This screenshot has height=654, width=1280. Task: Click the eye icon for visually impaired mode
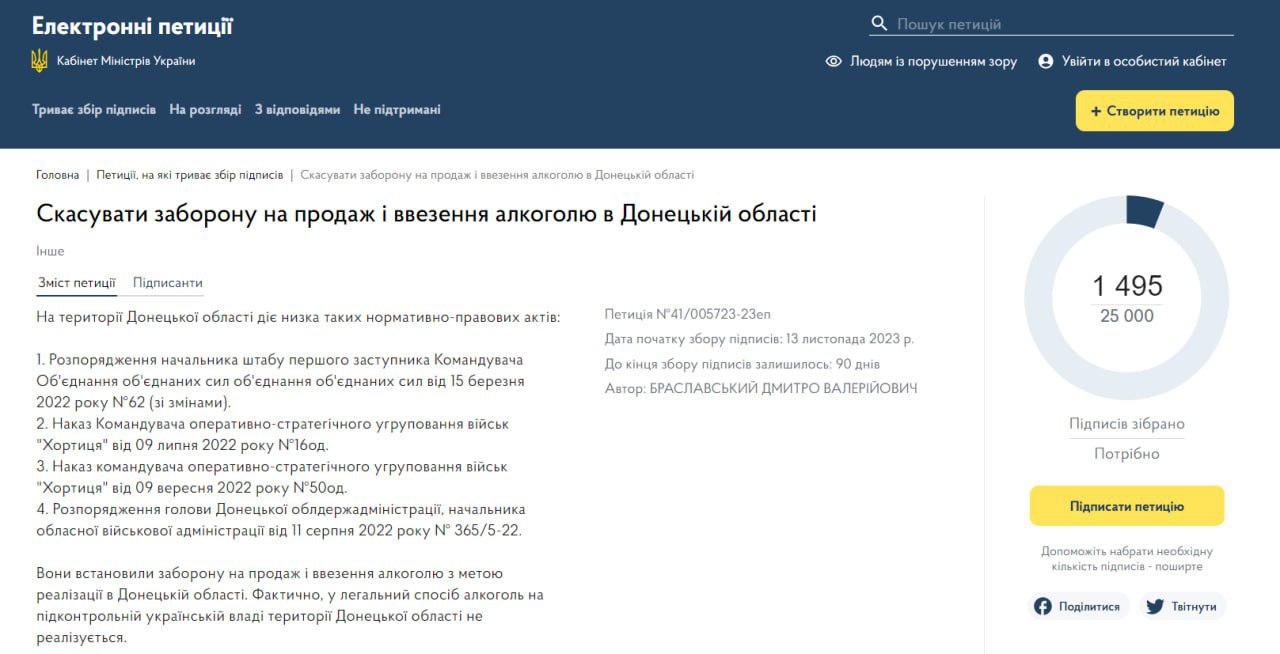833,61
